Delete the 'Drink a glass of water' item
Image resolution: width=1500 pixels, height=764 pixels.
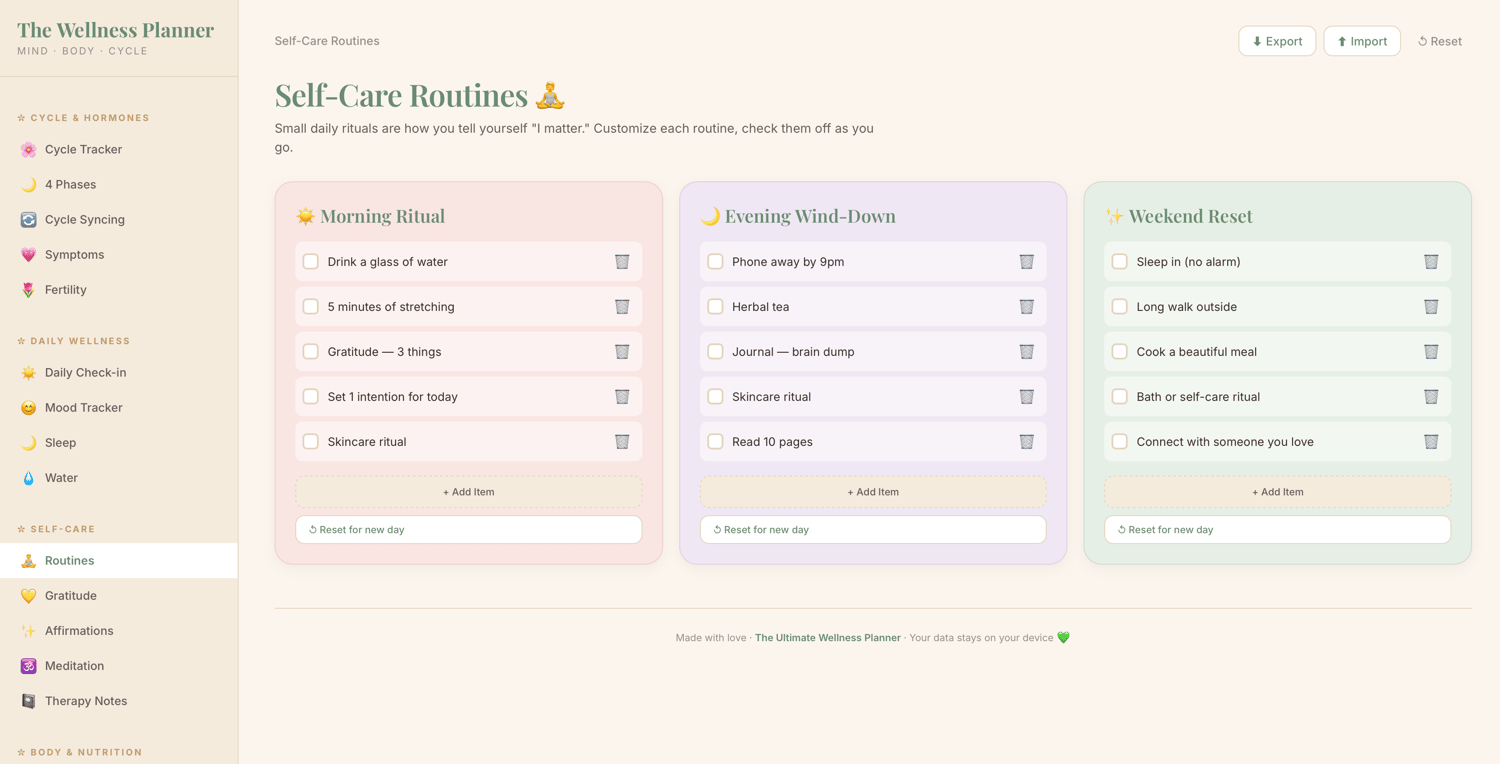(x=622, y=262)
